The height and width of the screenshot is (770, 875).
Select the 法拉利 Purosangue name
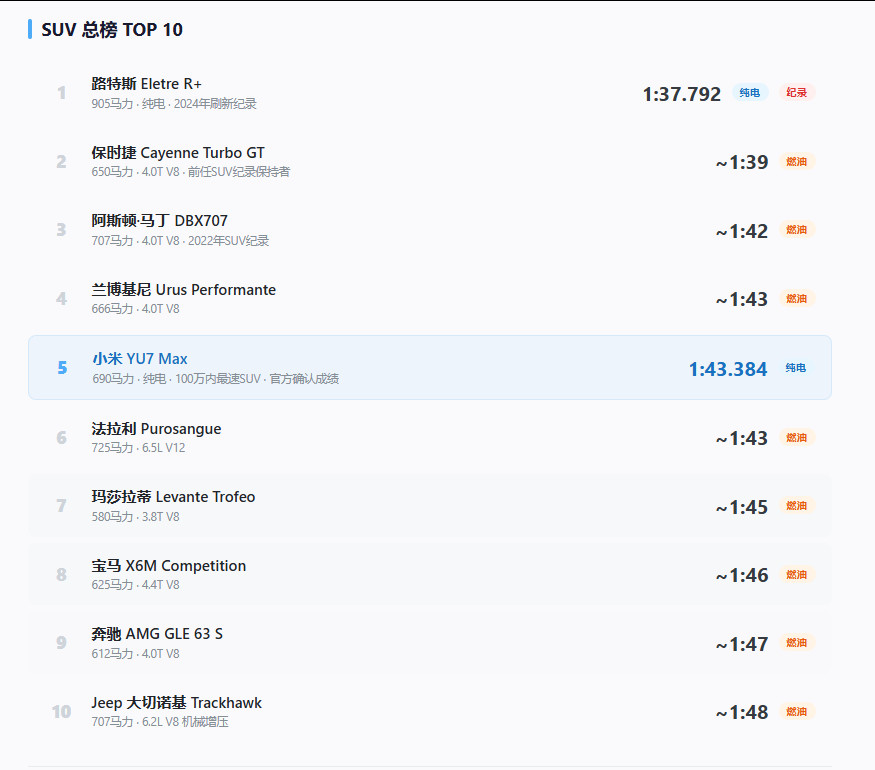click(156, 429)
